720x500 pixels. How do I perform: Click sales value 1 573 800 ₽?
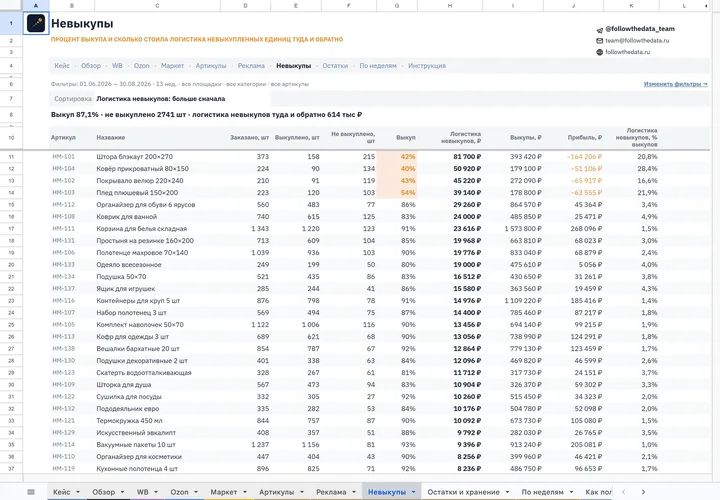pos(523,229)
